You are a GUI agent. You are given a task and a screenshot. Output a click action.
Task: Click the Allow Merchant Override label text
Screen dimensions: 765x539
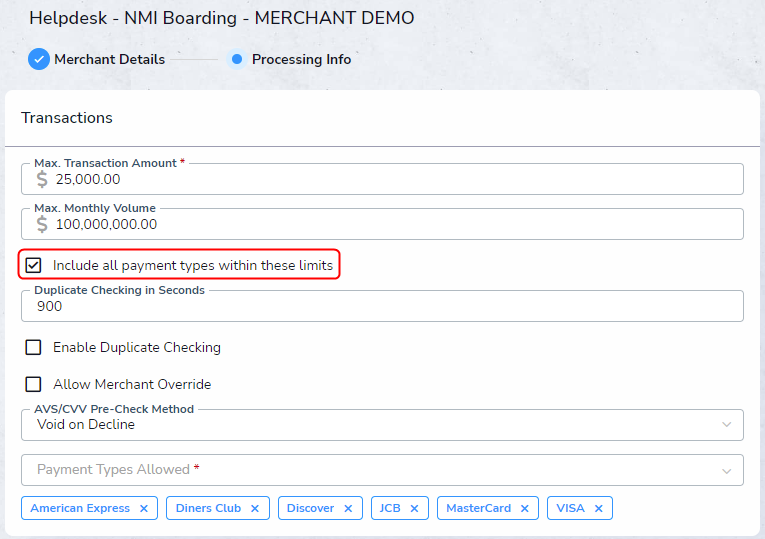(132, 384)
